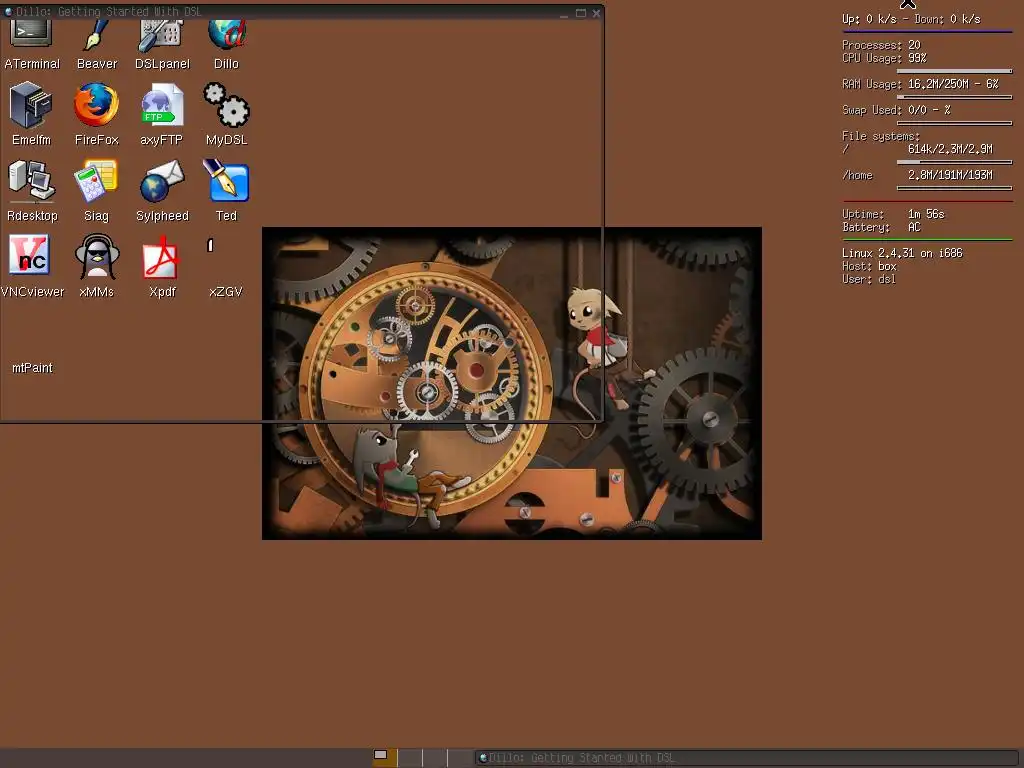The height and width of the screenshot is (768, 1024).
Task: Click the CPU Usage 99% readout
Action: [884, 58]
